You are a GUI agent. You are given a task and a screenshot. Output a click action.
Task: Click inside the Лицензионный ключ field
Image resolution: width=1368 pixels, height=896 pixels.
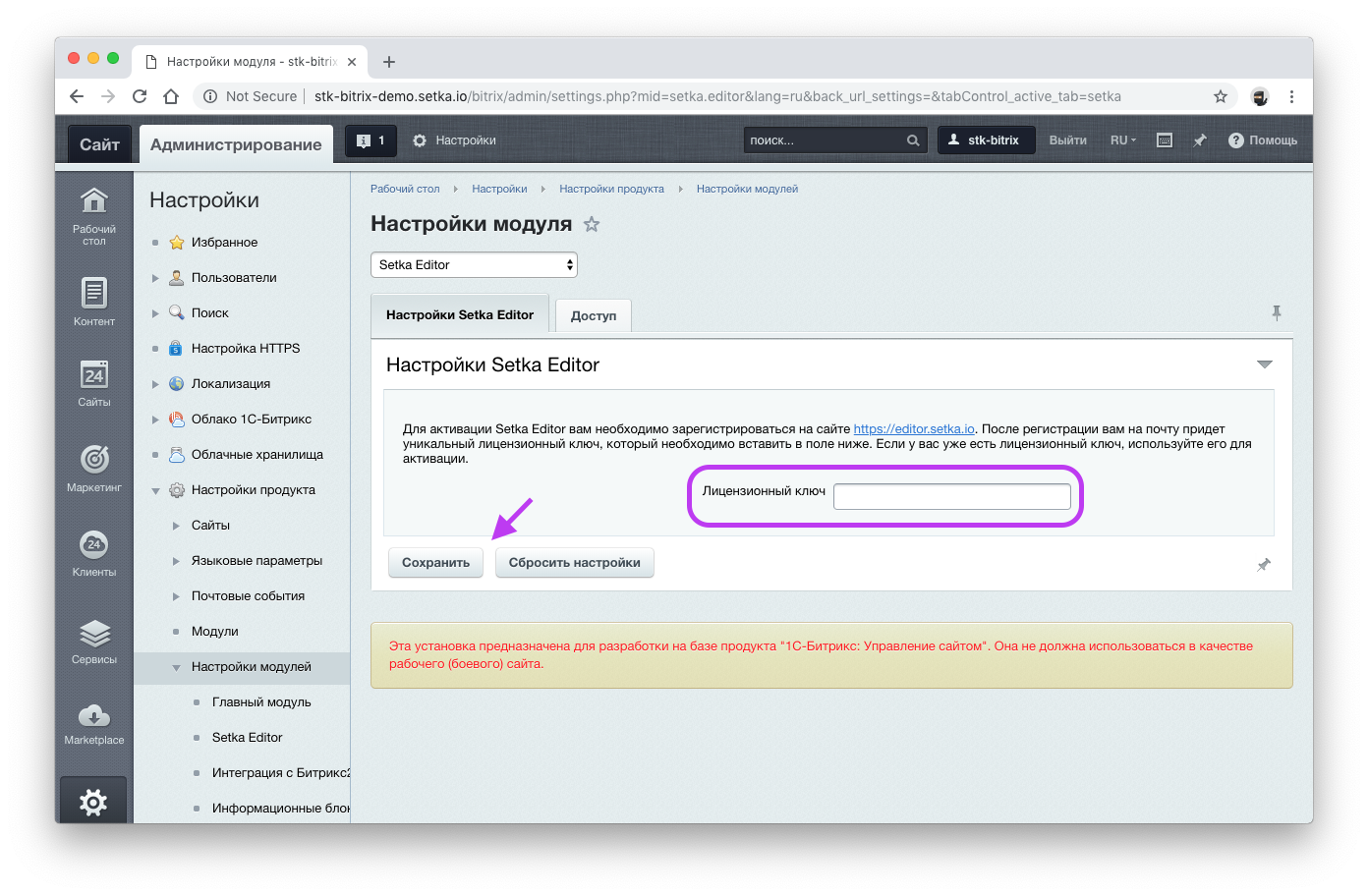(x=951, y=496)
